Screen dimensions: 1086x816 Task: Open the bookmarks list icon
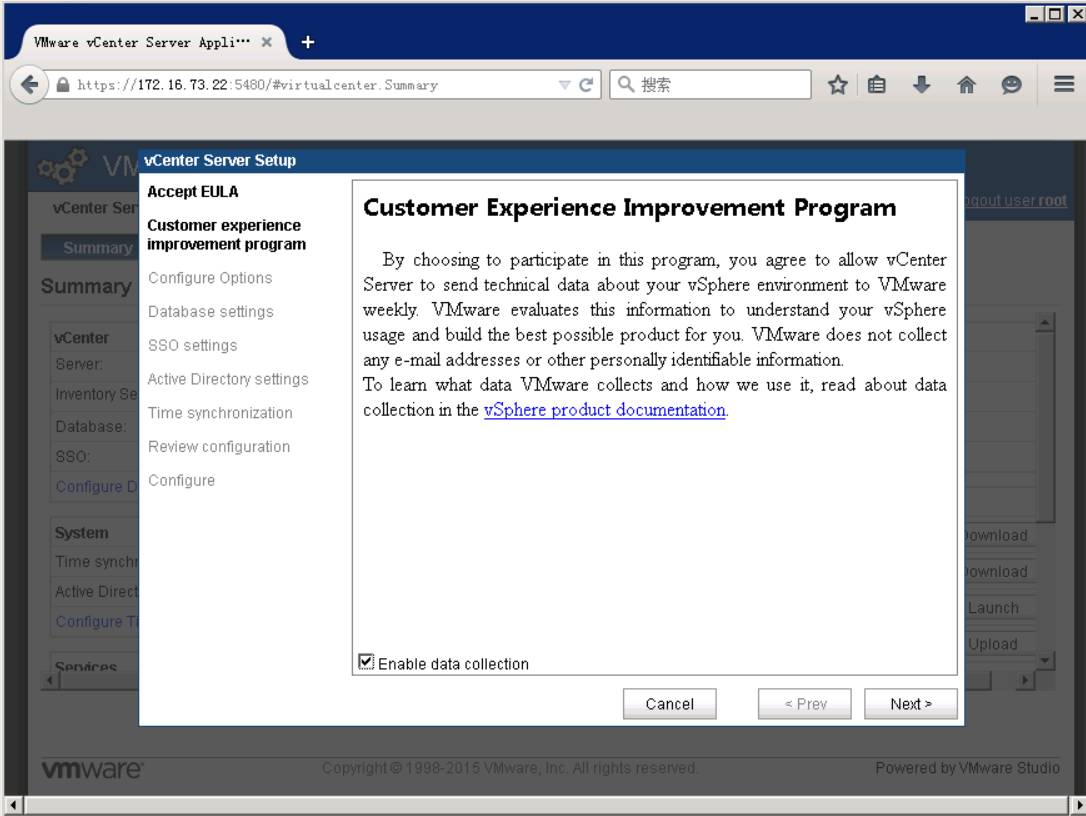877,85
